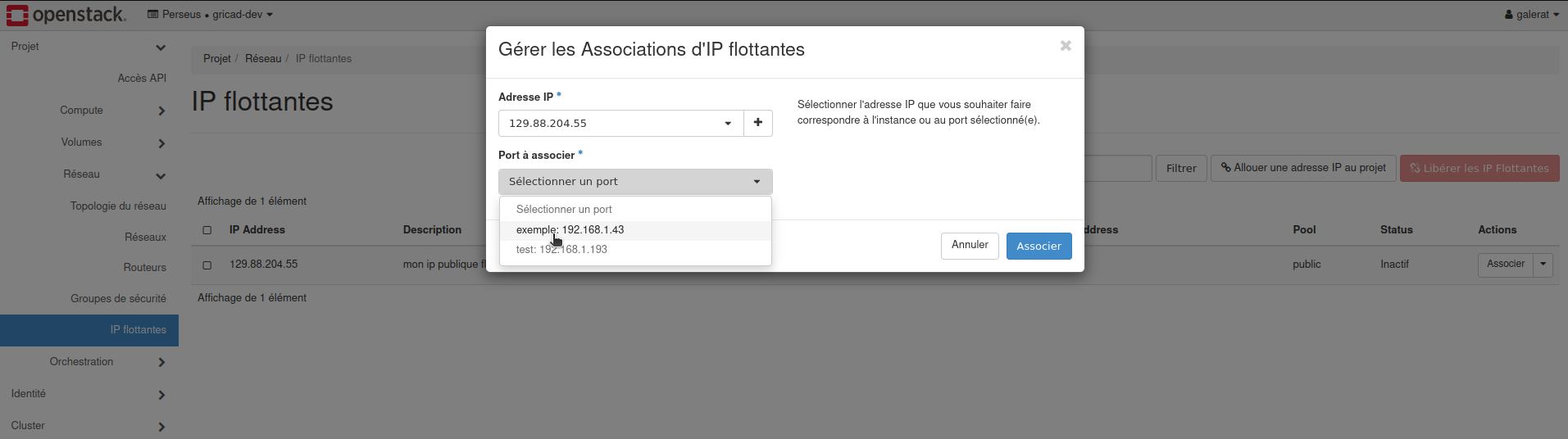Open Routeurs in the sidebar
This screenshot has height=439, width=1568.
144,267
